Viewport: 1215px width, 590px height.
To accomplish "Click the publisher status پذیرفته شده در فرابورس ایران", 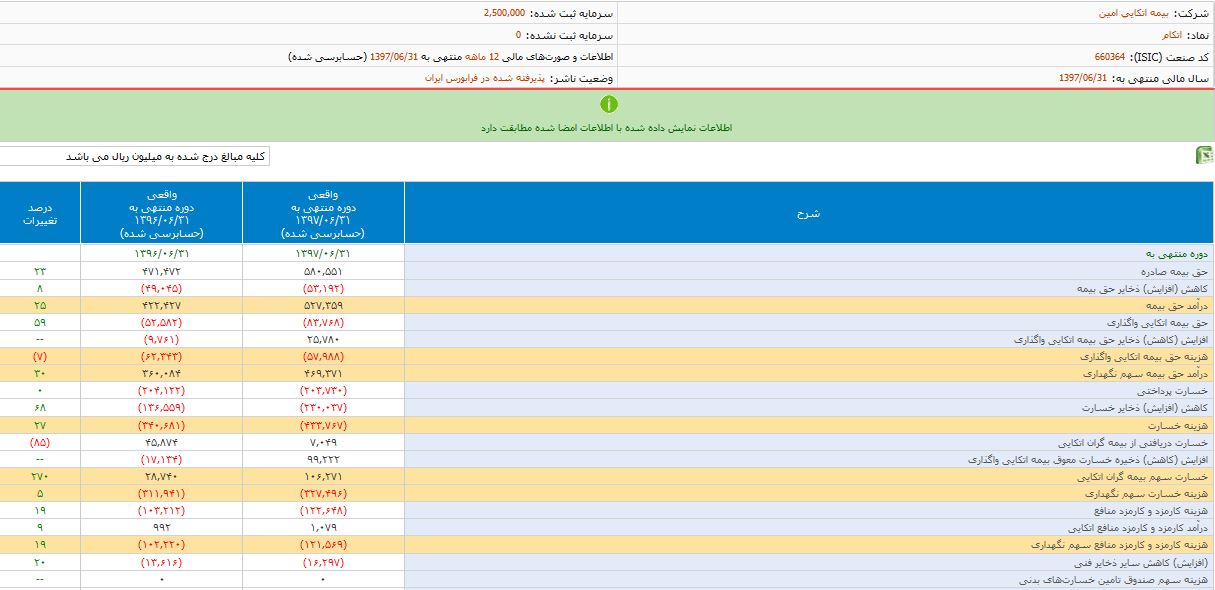I will point(485,78).
